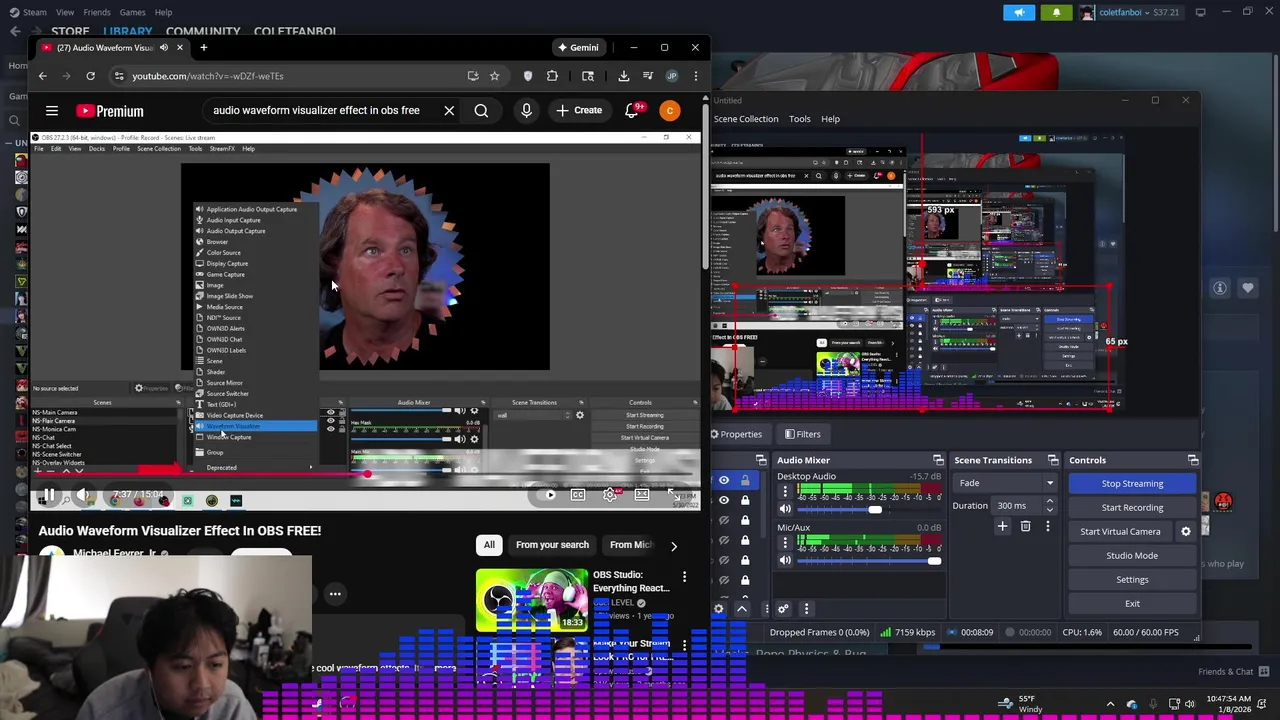Unlock the first OBS source lock
This screenshot has height=720, width=1280.
click(745, 480)
